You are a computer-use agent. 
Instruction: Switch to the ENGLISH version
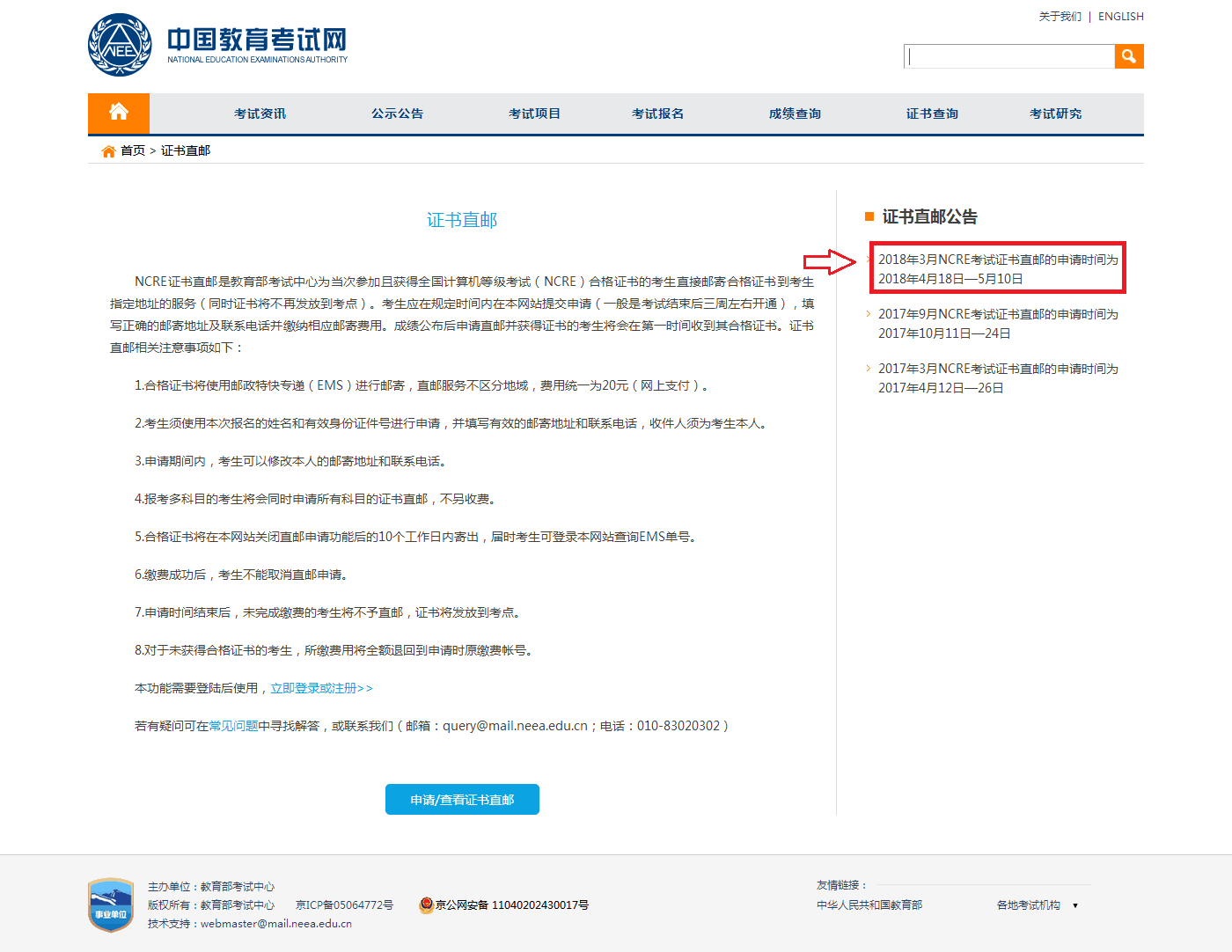[1120, 17]
